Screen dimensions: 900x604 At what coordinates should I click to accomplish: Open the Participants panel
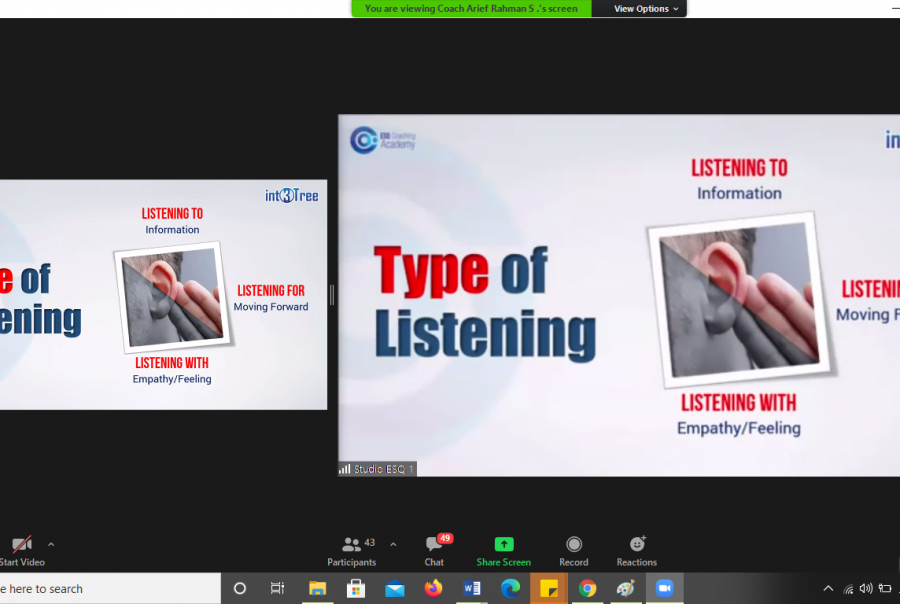click(x=352, y=550)
